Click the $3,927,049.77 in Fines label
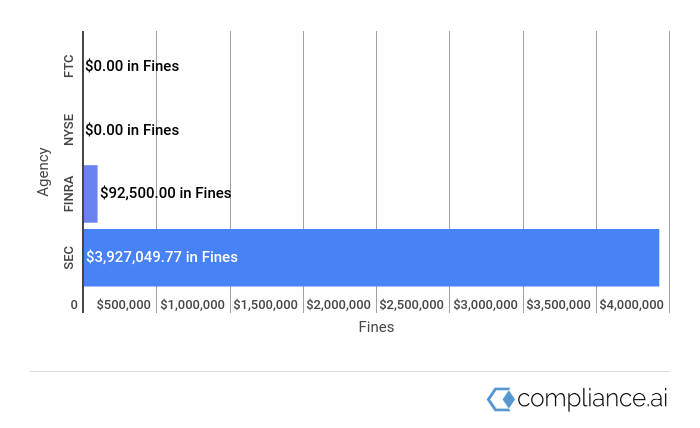 [162, 257]
